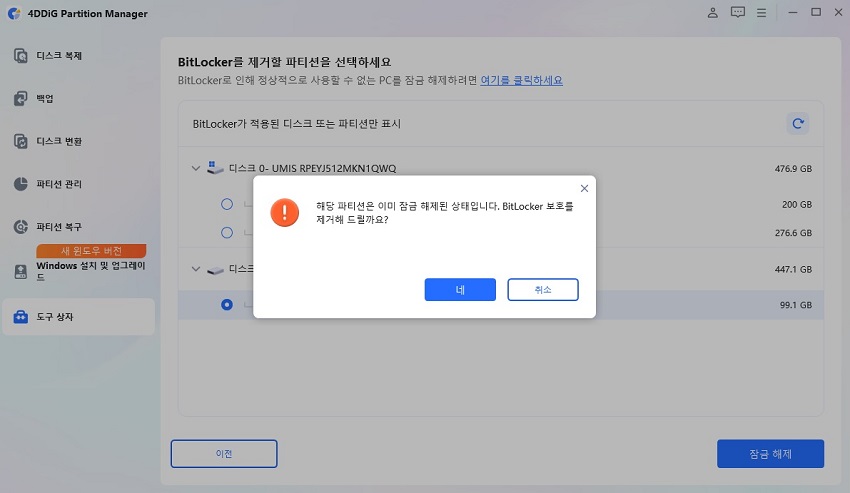This screenshot has width=850, height=493.
Task: Open 파티션 복구 from the sidebar
Action: 79,227
